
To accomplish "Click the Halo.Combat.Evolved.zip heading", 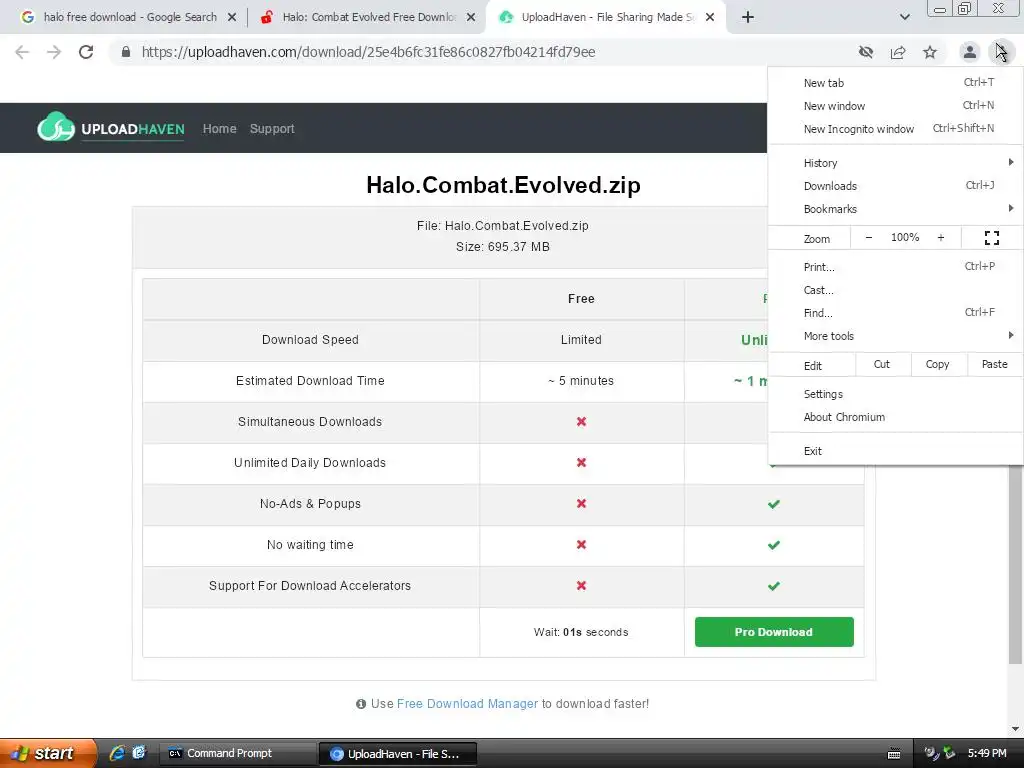I will pos(504,185).
